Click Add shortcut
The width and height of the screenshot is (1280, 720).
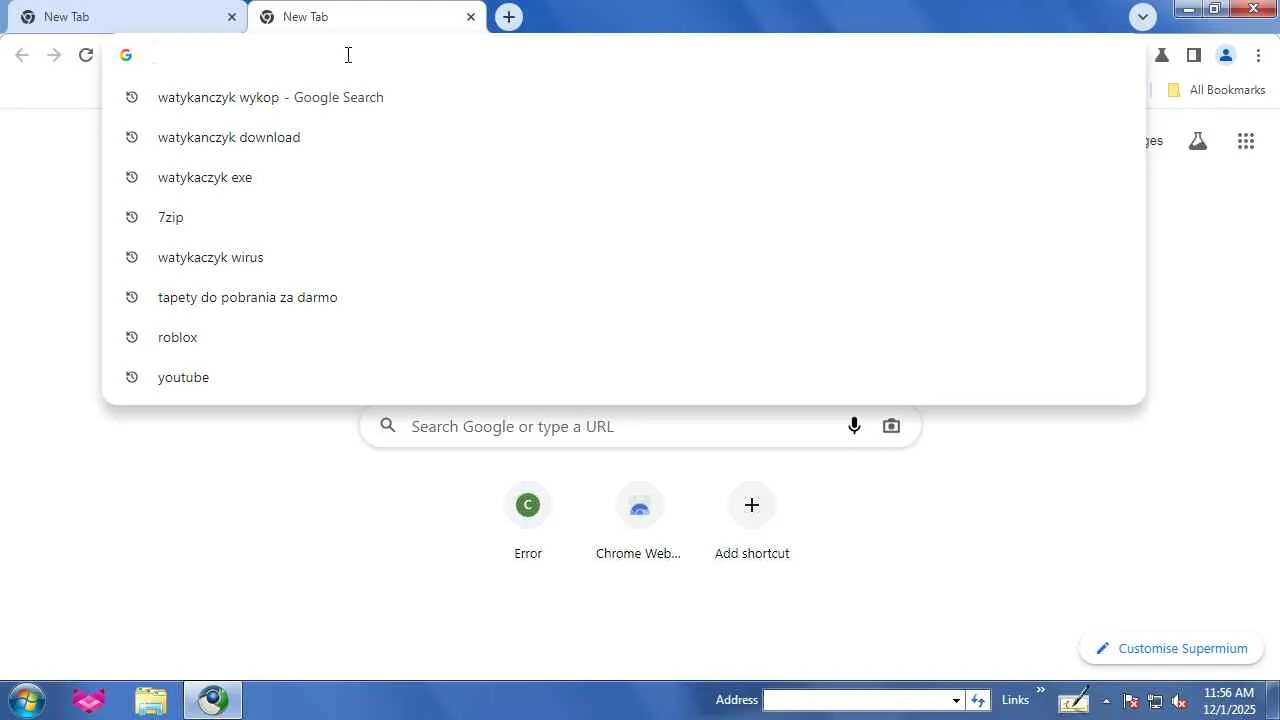pyautogui.click(x=752, y=522)
